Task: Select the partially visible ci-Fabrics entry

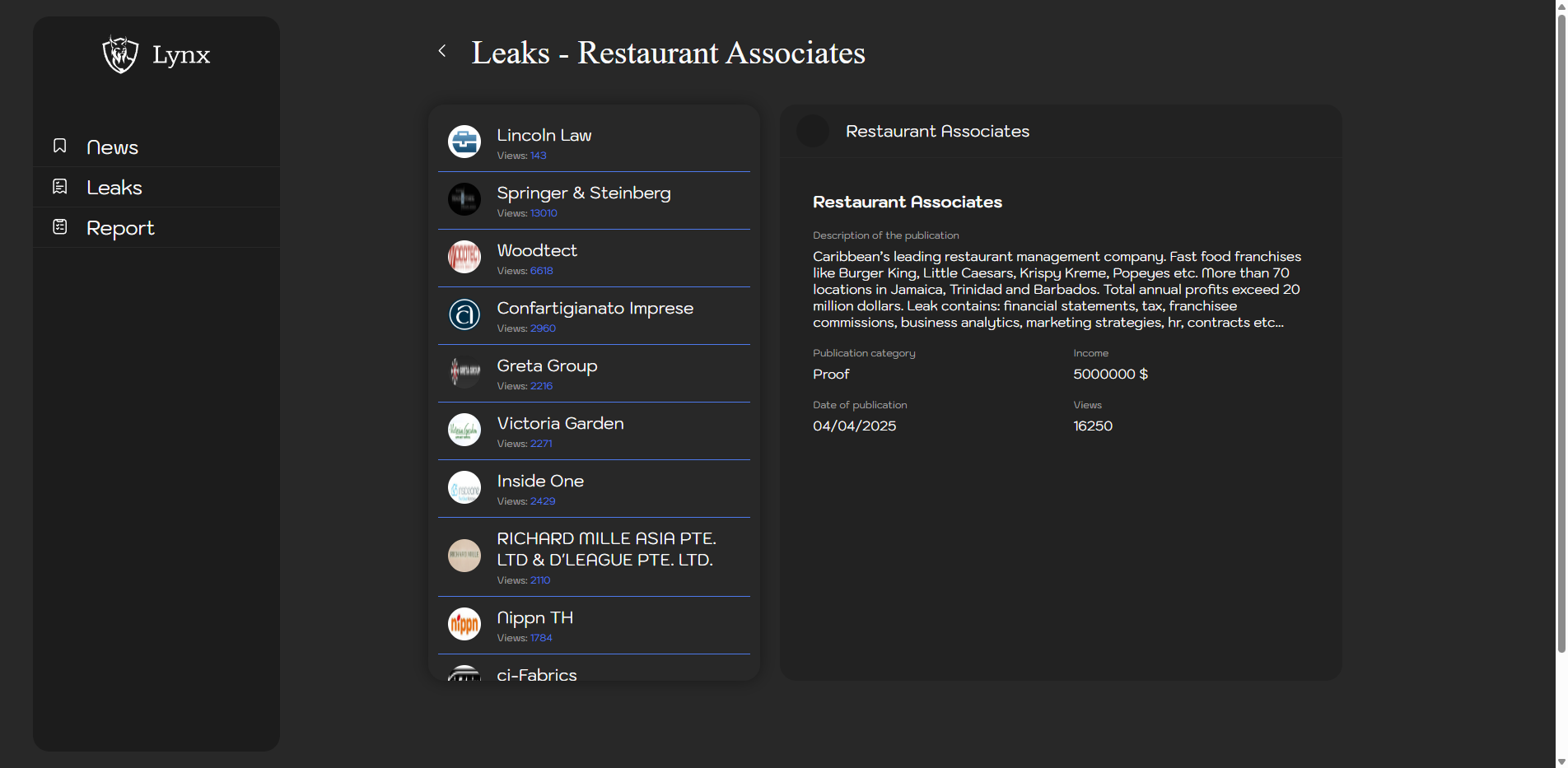Action: [537, 674]
